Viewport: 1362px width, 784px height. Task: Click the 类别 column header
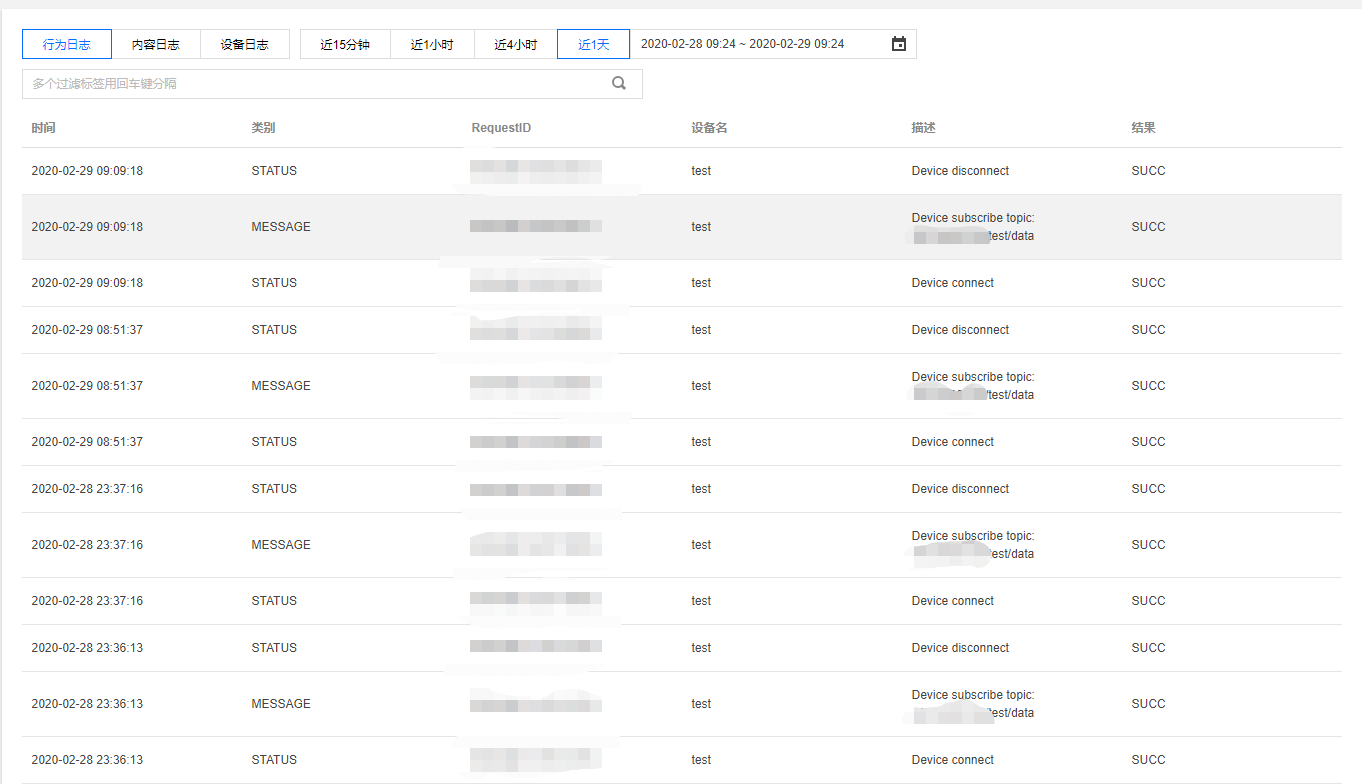tap(259, 127)
